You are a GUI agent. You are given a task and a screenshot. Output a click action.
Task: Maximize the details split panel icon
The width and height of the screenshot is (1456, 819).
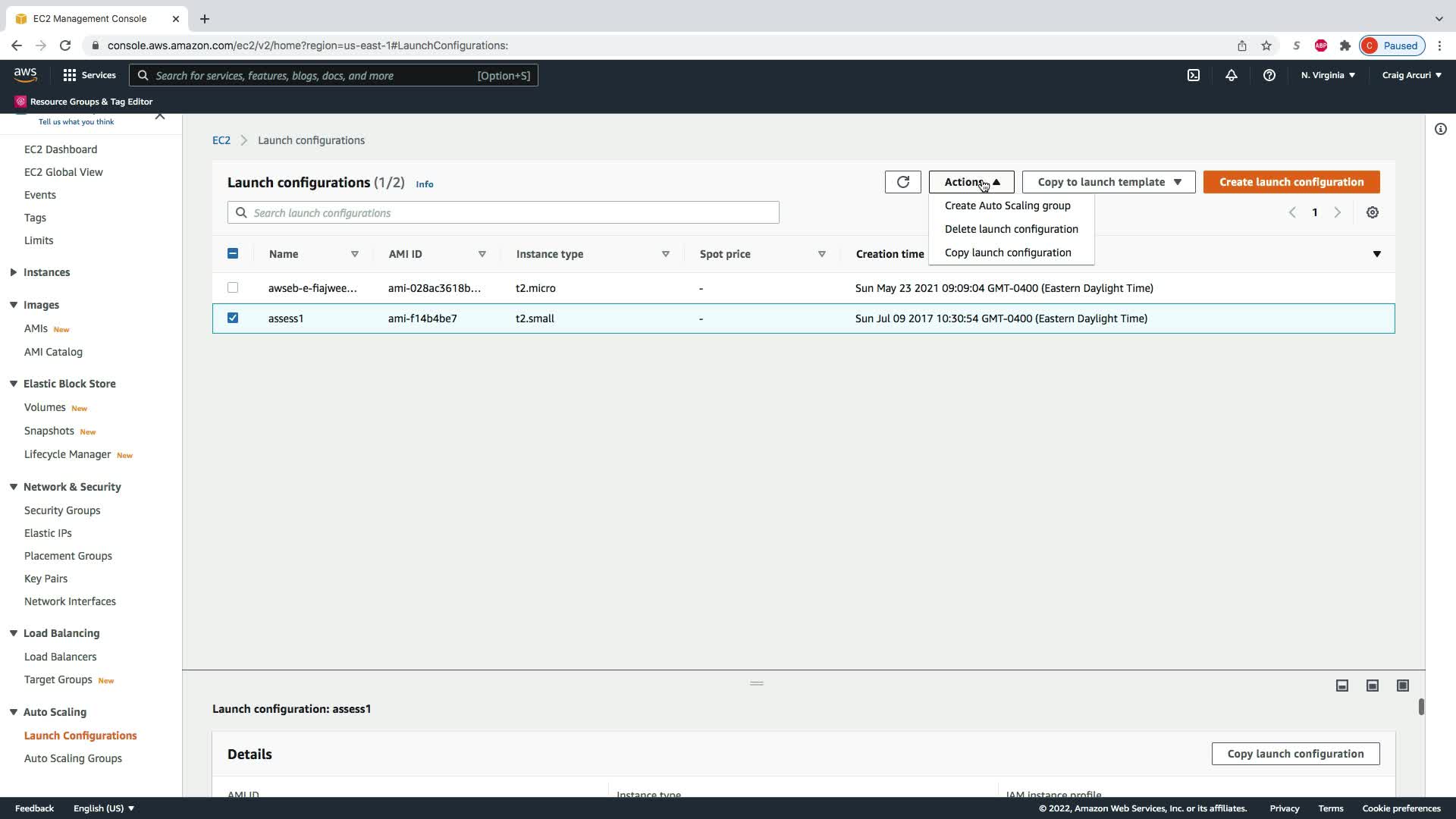tap(1402, 686)
